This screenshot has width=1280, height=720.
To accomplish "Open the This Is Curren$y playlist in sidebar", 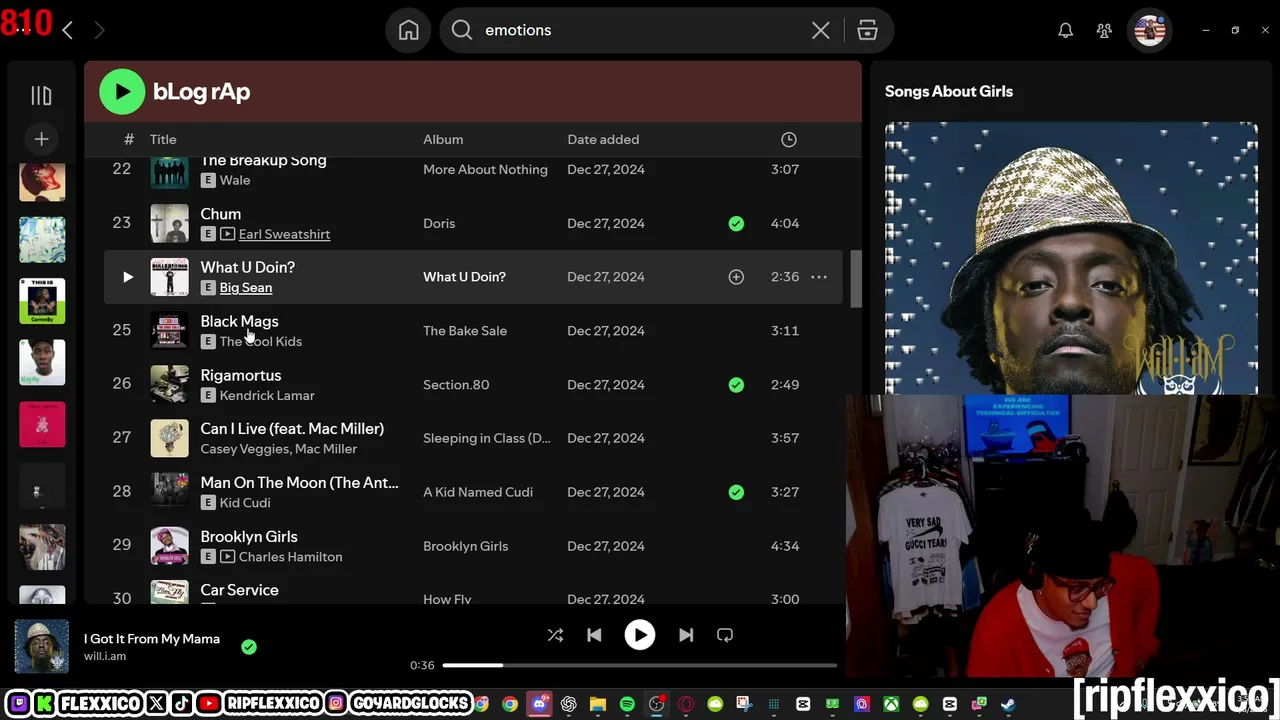I will click(42, 301).
